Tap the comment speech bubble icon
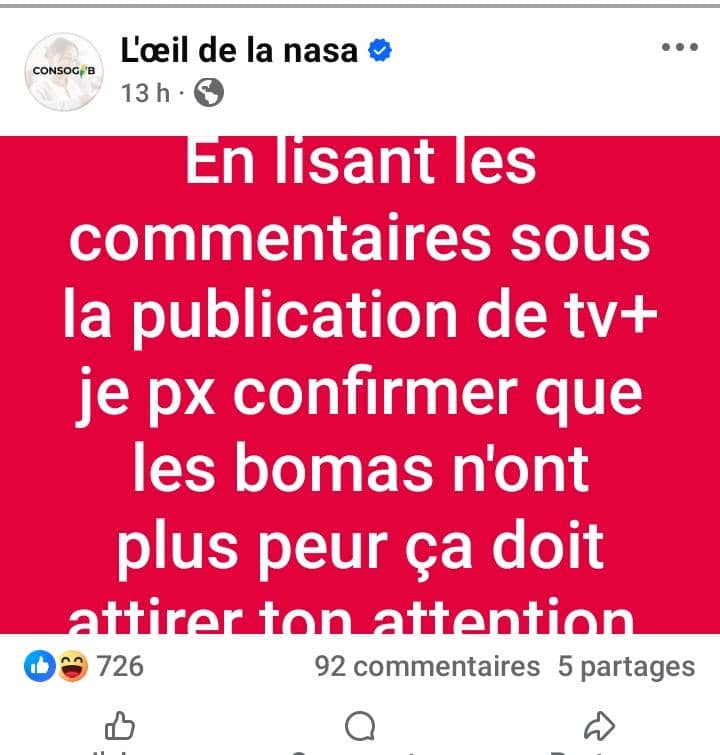The width and height of the screenshot is (720, 755). click(x=360, y=726)
